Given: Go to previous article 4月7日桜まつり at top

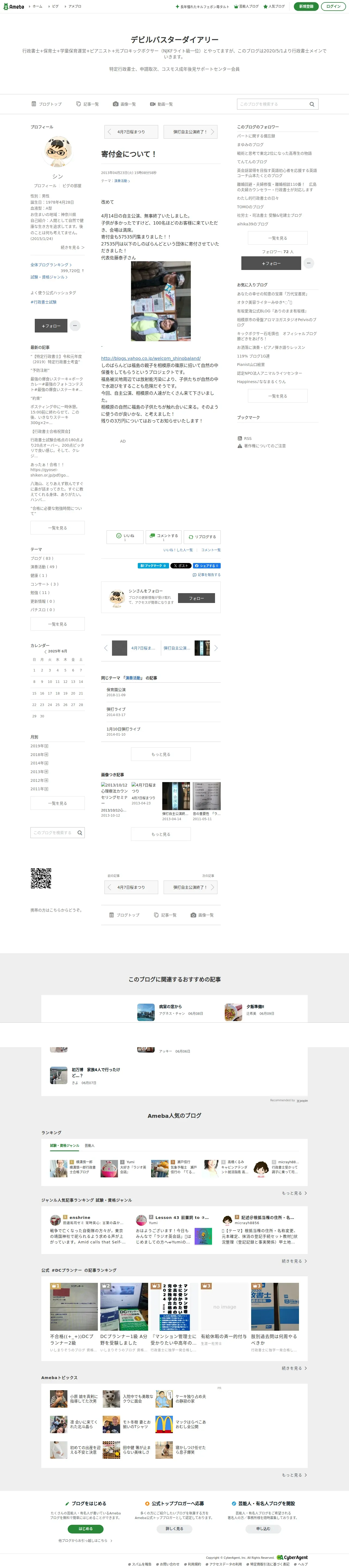Looking at the screenshot, I should 131,132.
